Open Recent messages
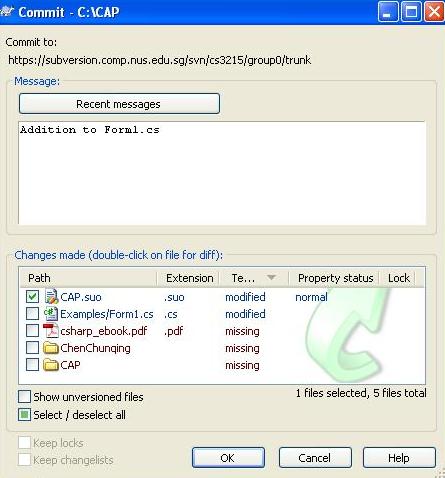445x478 pixels. (x=119, y=104)
